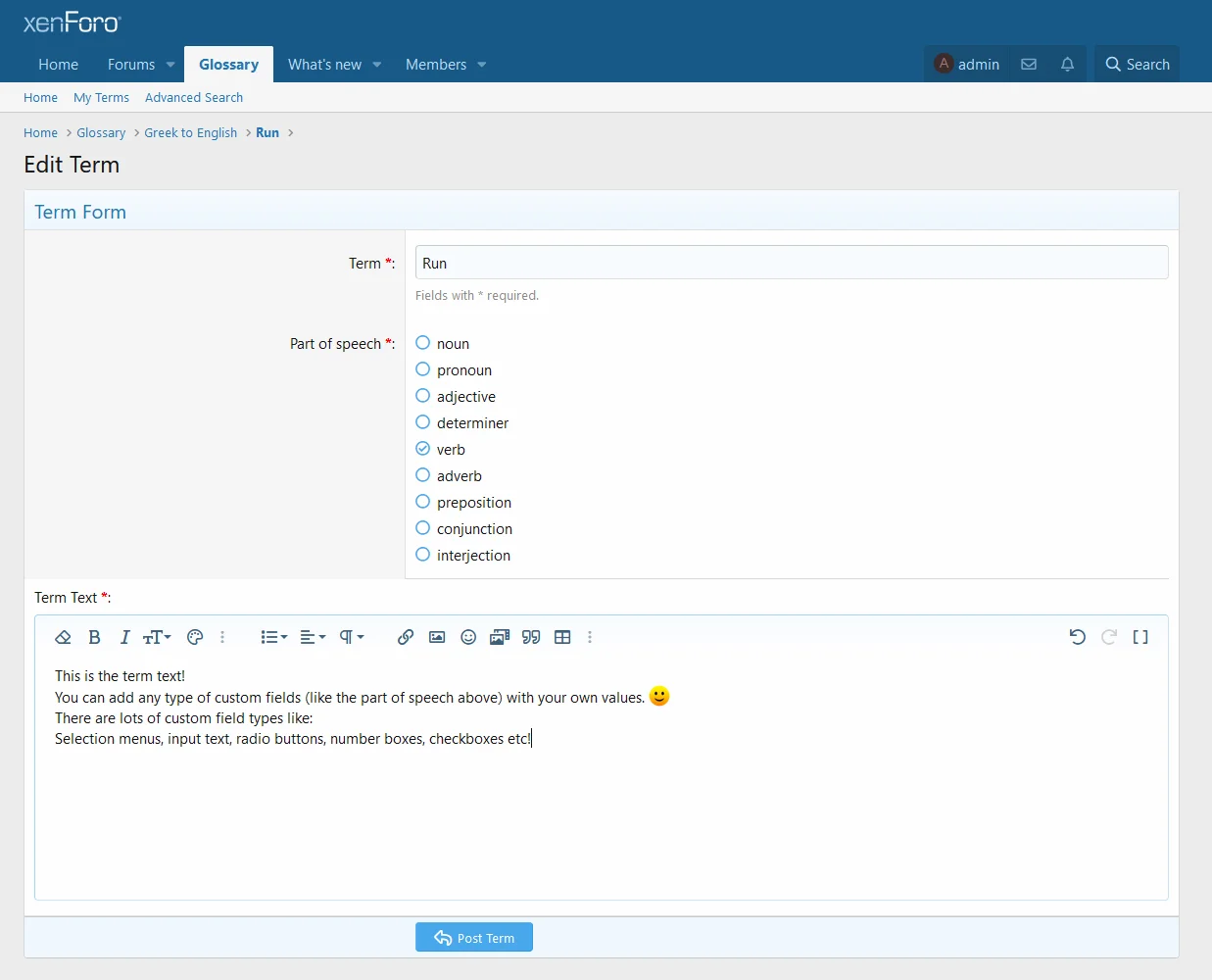Click the insert link icon
The width and height of the screenshot is (1212, 980).
(x=405, y=637)
